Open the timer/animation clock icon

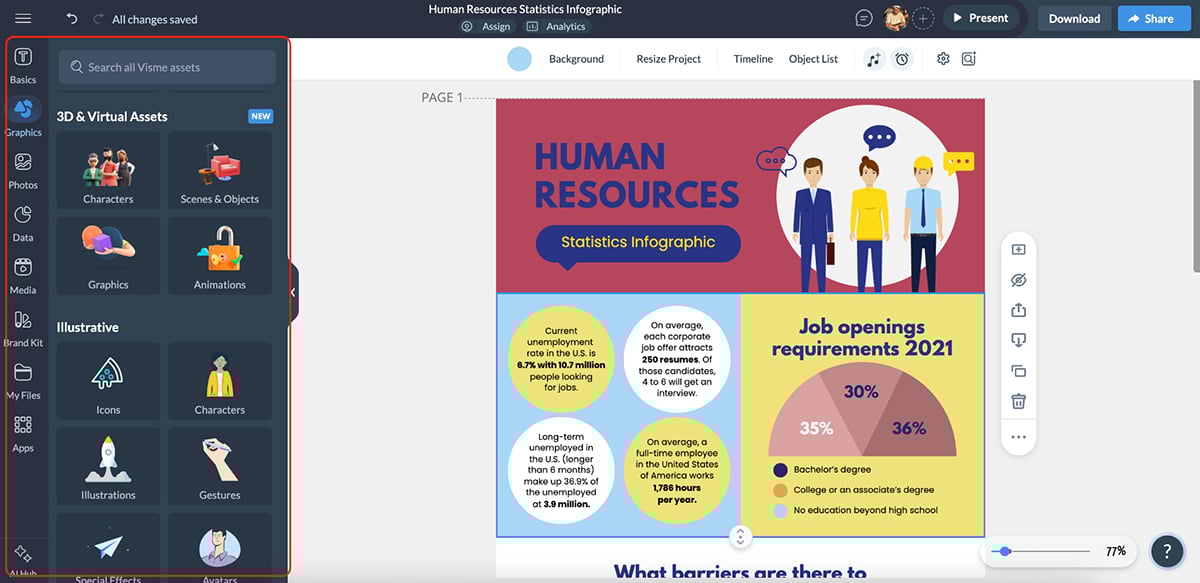pos(902,59)
